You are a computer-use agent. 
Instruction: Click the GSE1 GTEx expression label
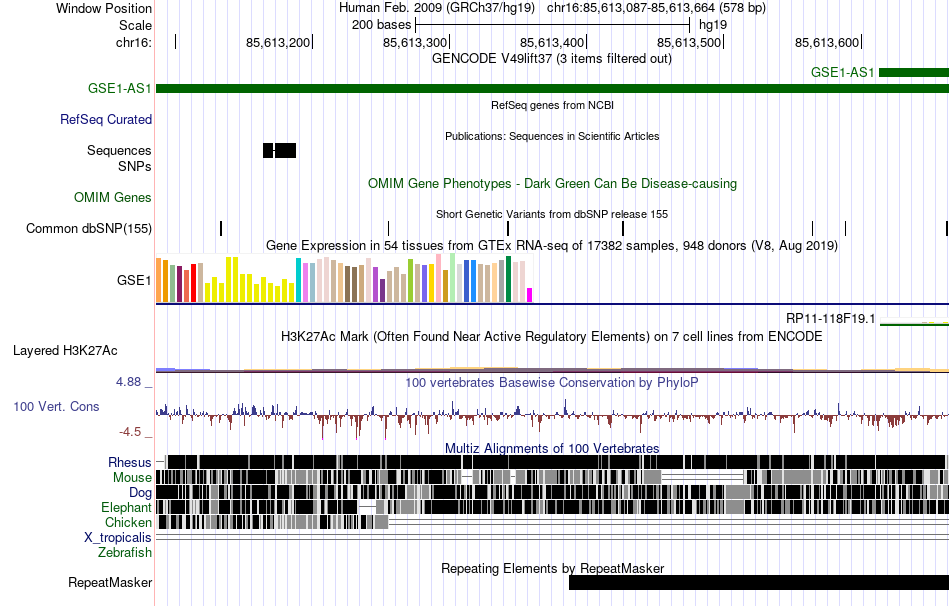pos(134,280)
